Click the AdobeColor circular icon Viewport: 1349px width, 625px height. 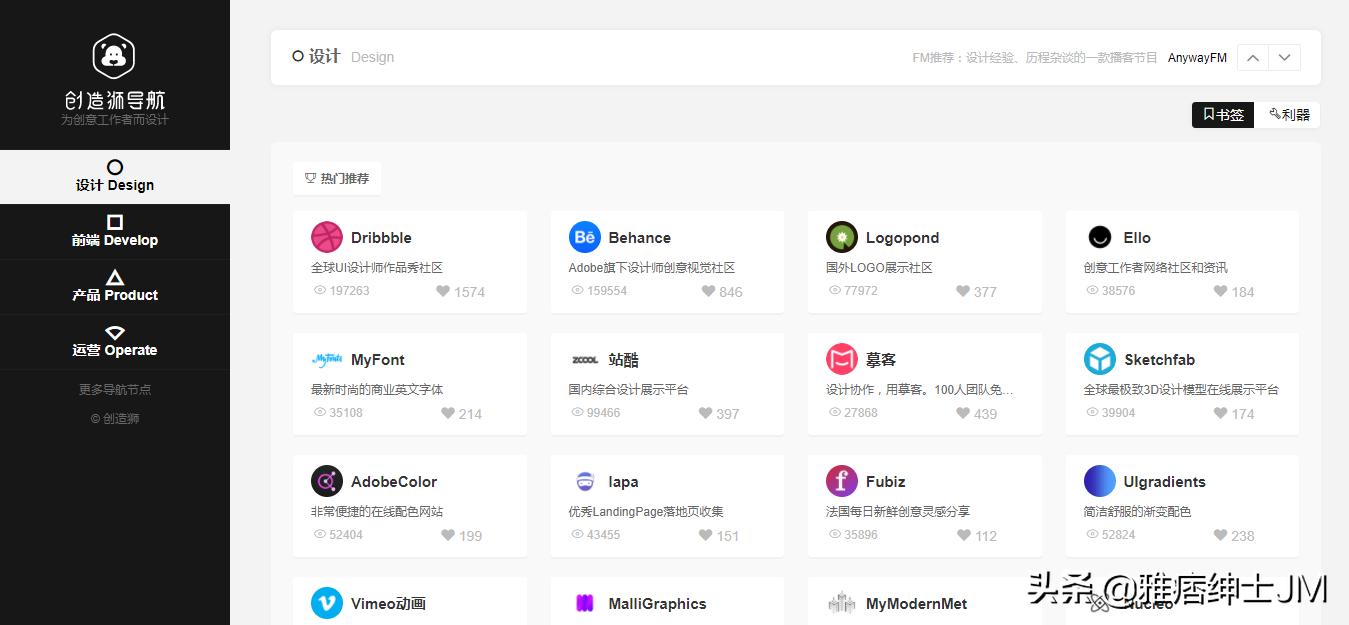[327, 481]
